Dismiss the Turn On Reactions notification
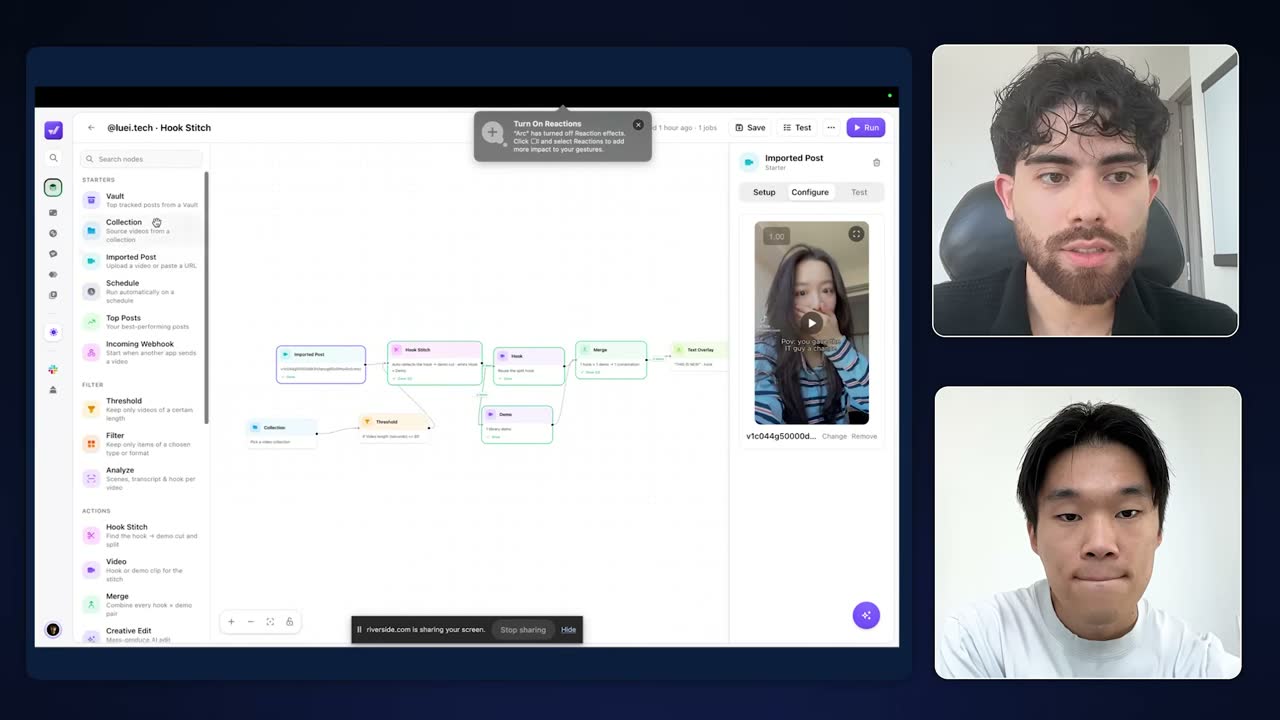The image size is (1280, 720). tap(638, 125)
